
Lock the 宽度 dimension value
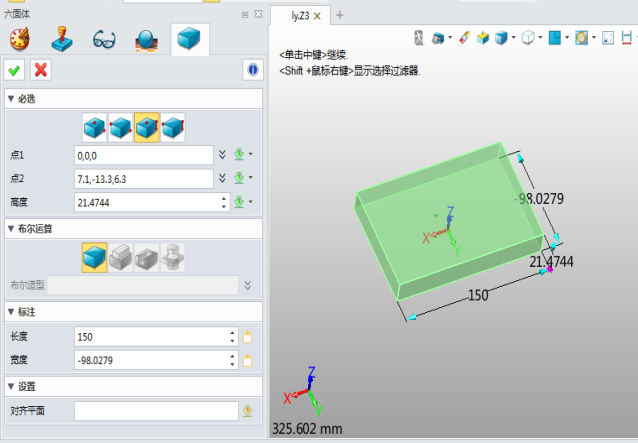pos(247,359)
